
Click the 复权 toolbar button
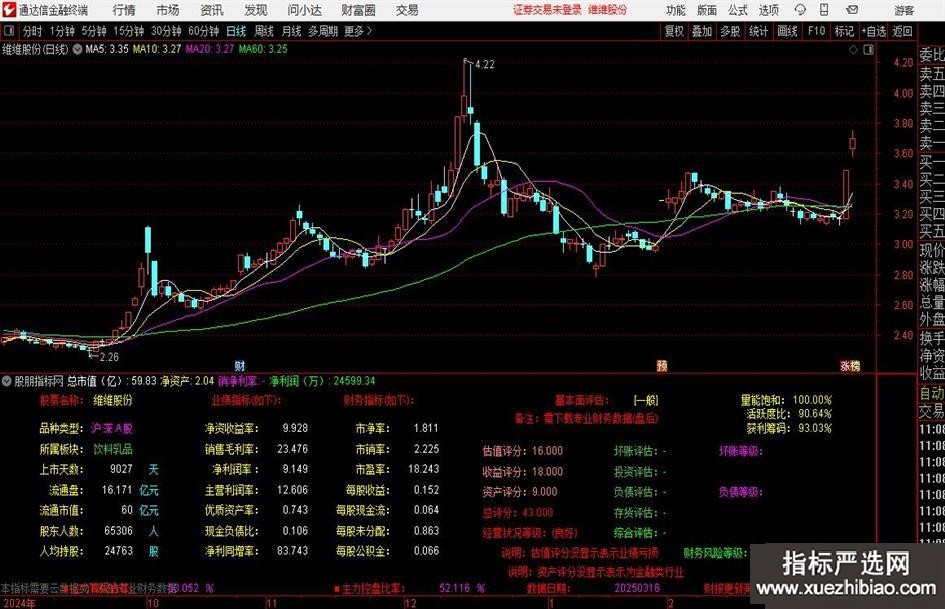pyautogui.click(x=674, y=31)
